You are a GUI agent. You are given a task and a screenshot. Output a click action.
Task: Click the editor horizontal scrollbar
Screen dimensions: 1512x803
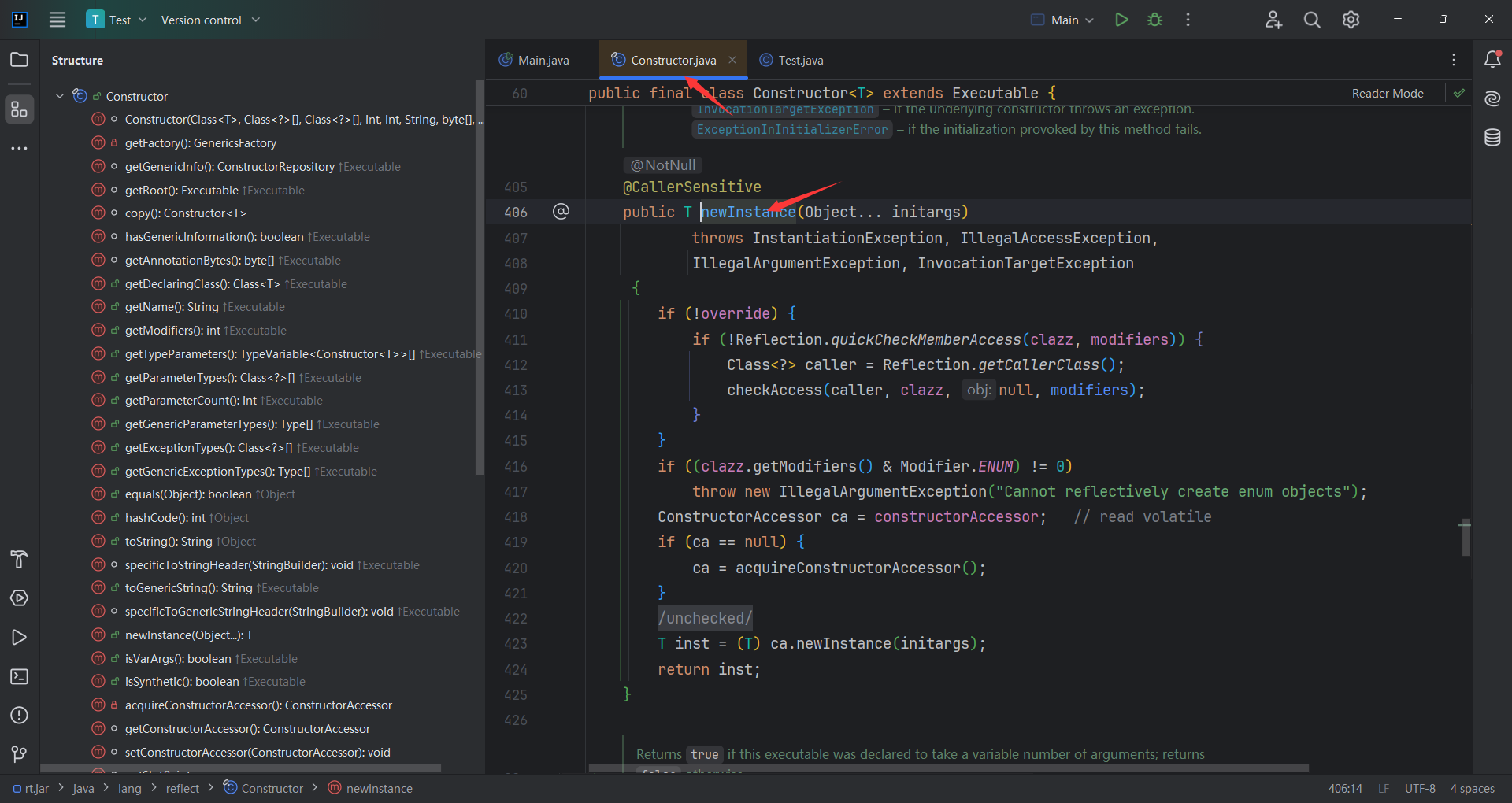(x=948, y=768)
